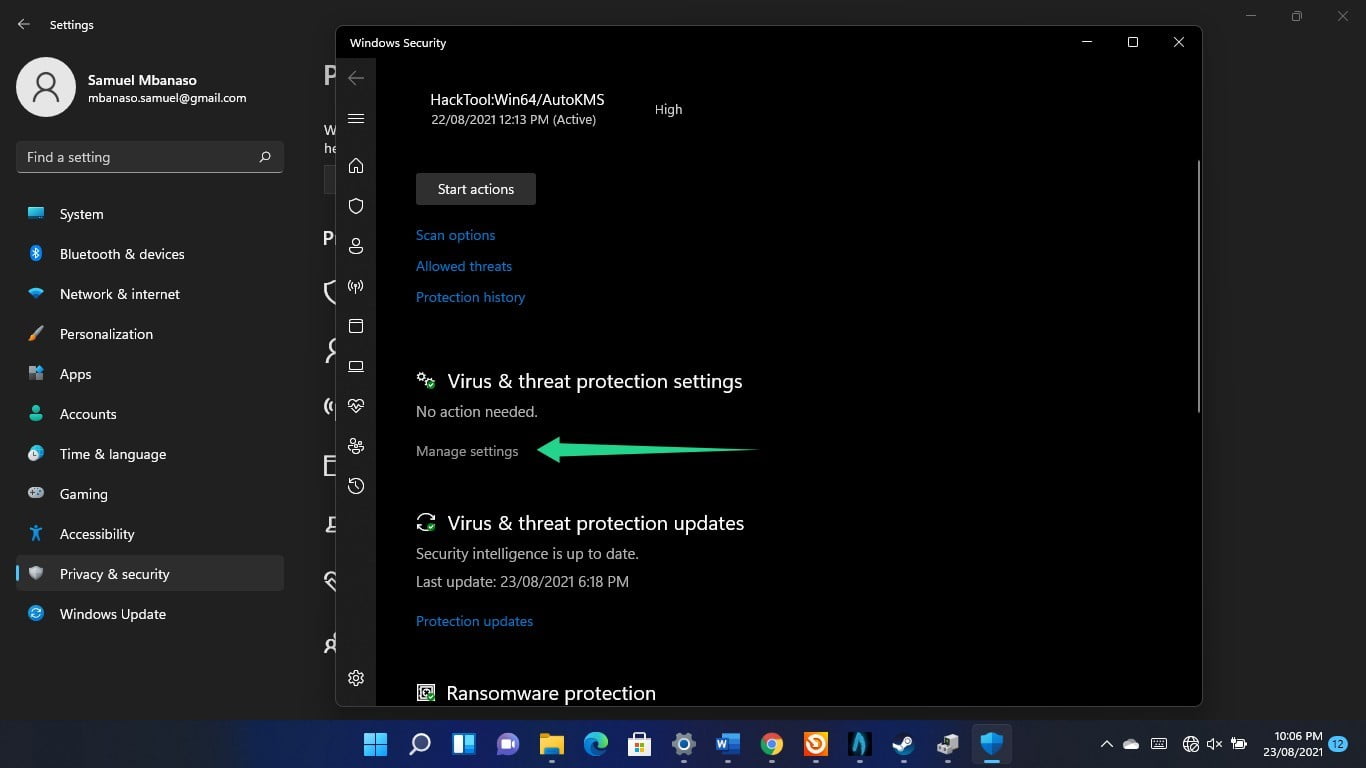Open Windows Update settings section
Viewport: 1366px width, 768px height.
112,614
